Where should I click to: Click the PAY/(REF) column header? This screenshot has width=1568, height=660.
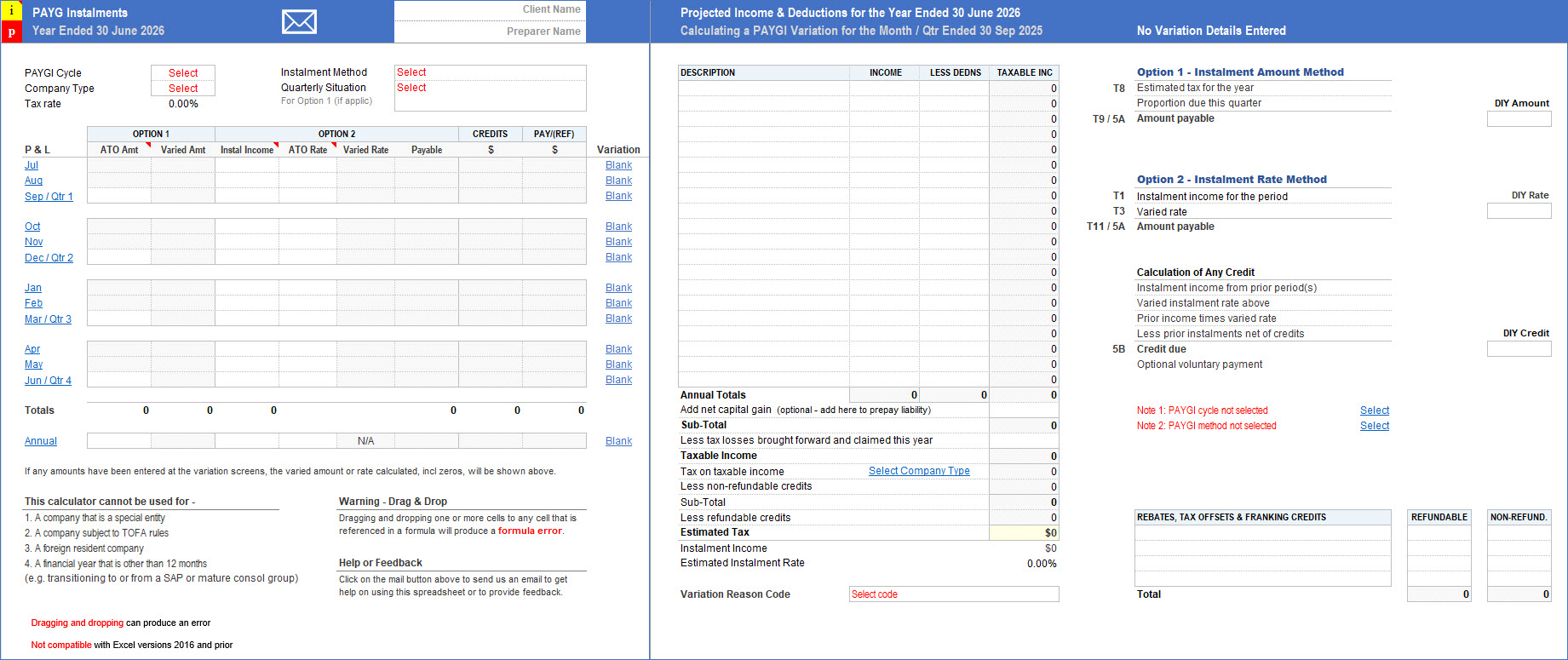pos(554,134)
